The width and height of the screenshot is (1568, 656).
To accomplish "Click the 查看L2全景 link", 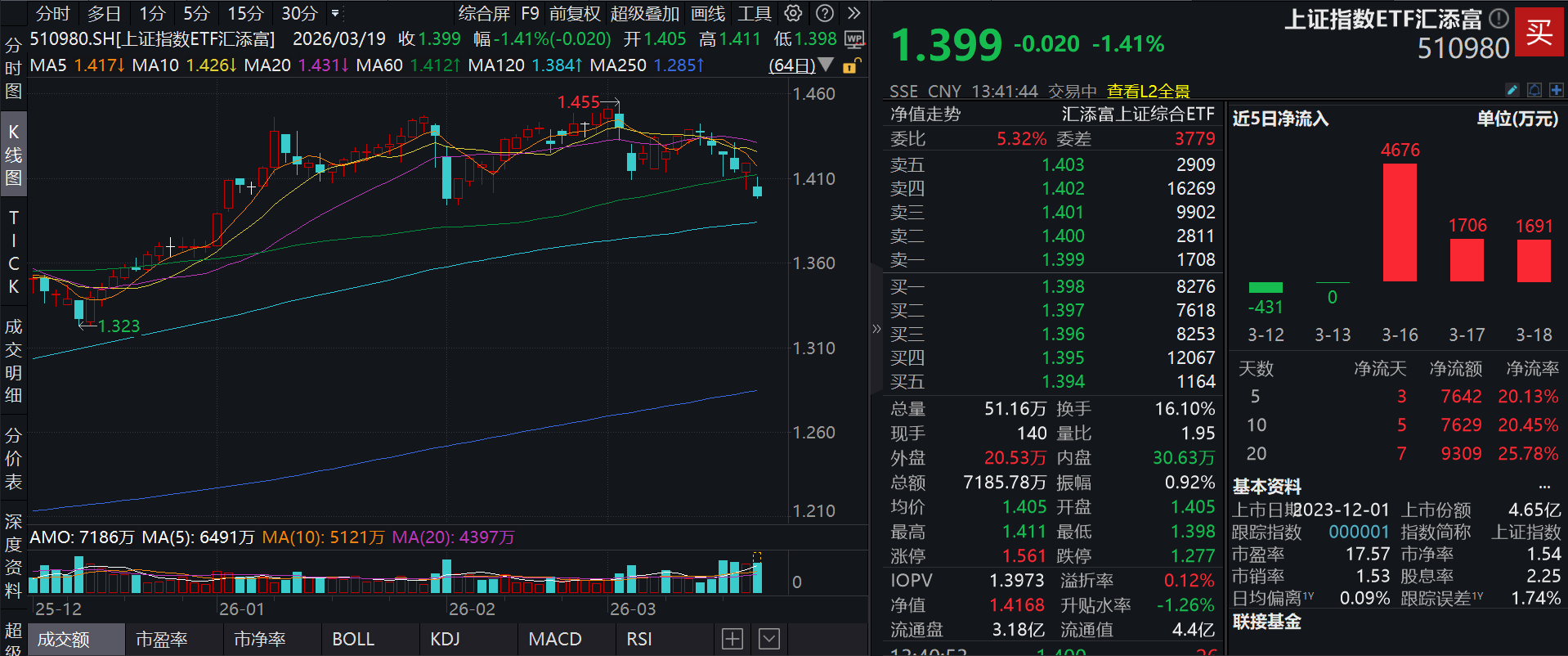I will (1148, 91).
